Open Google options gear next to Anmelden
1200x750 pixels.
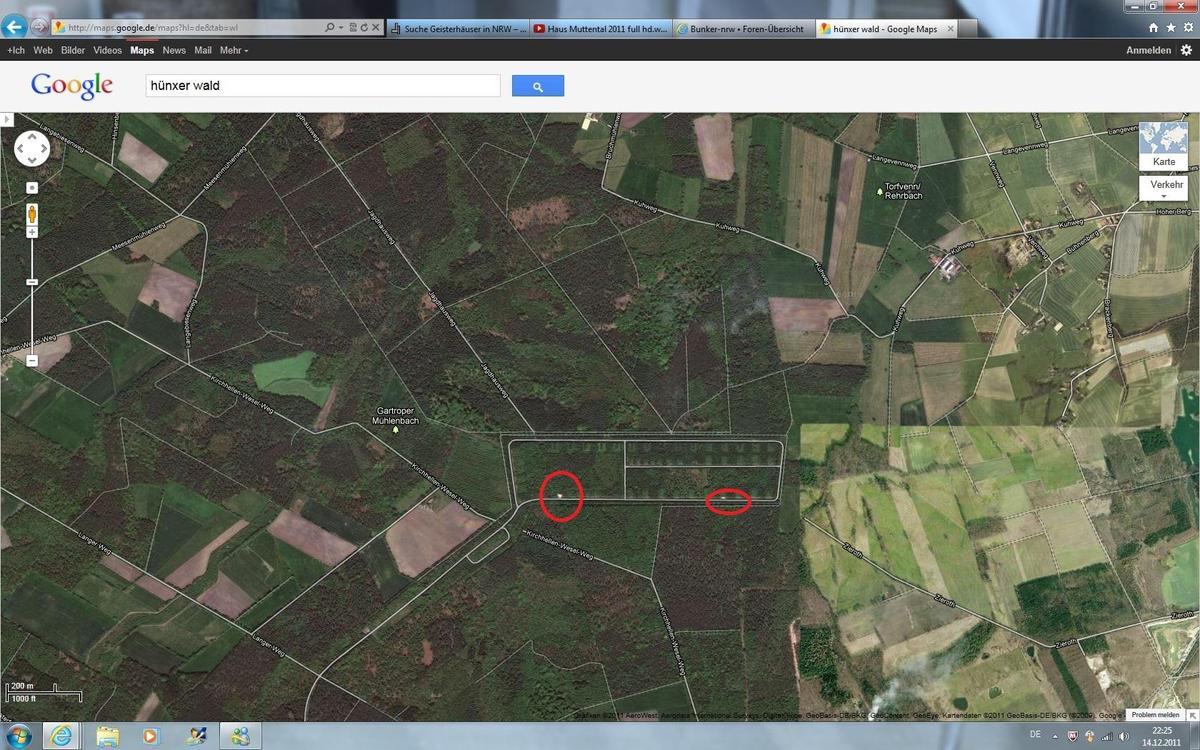coord(1186,50)
